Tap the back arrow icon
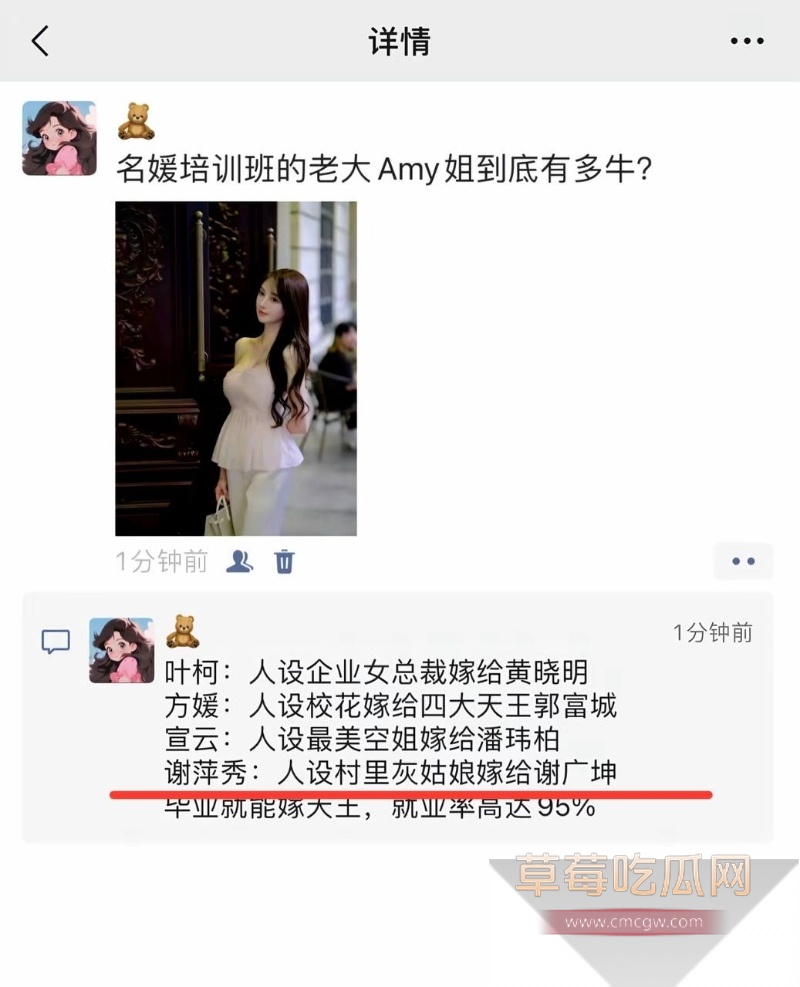800x987 pixels. 40,41
